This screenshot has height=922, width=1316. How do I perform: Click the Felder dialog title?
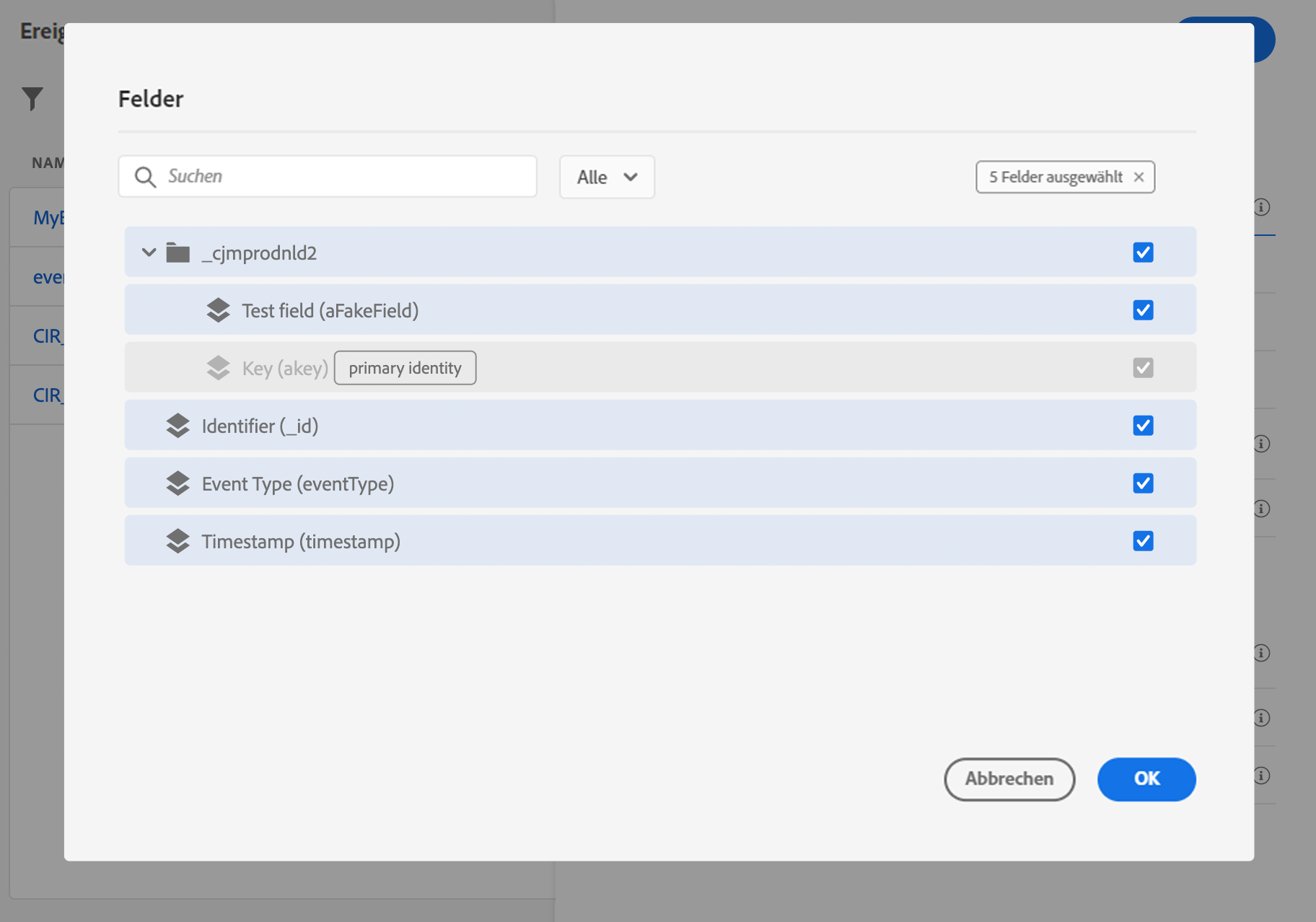tap(151, 99)
